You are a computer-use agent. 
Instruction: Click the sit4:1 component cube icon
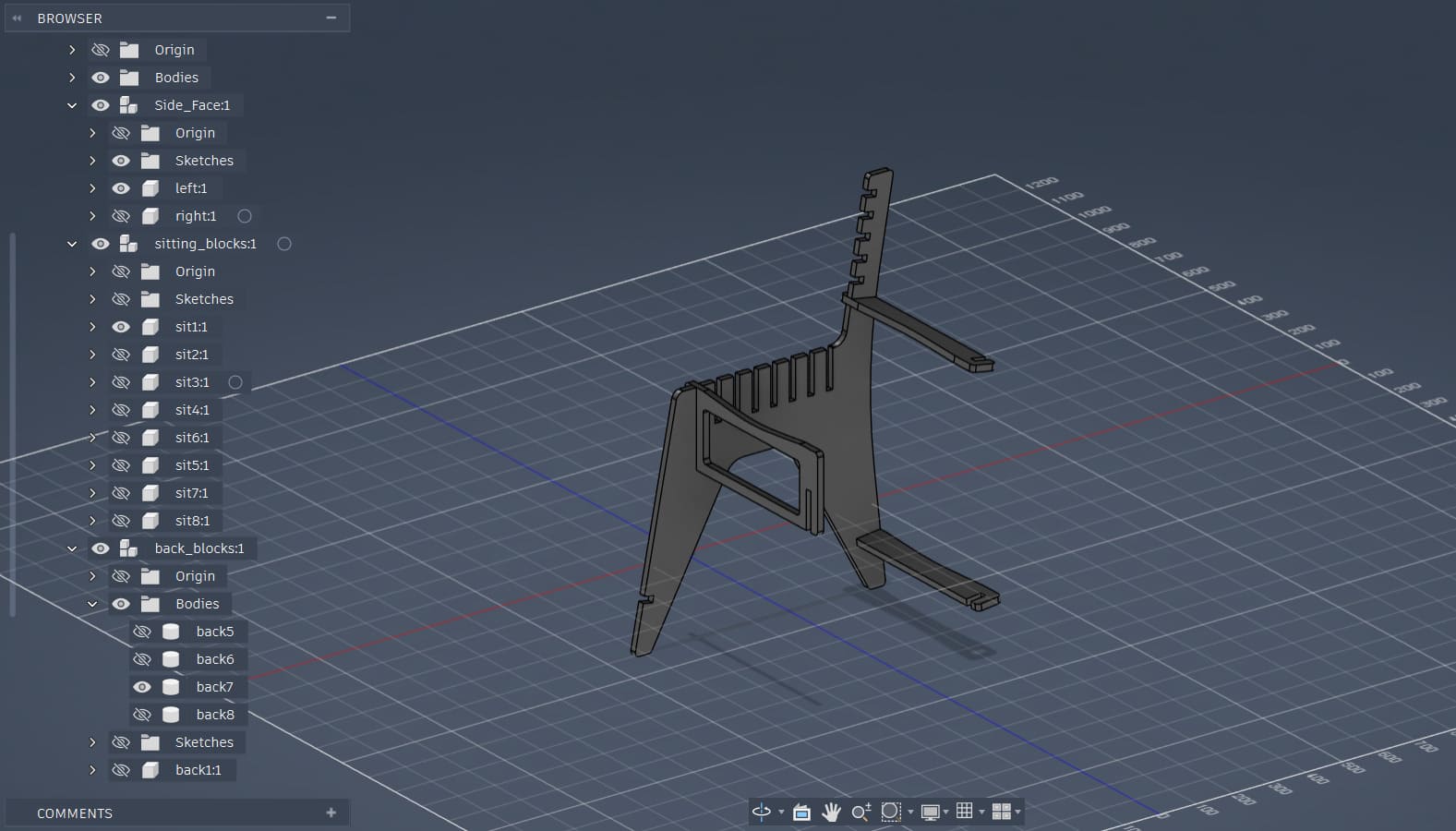pyautogui.click(x=150, y=410)
